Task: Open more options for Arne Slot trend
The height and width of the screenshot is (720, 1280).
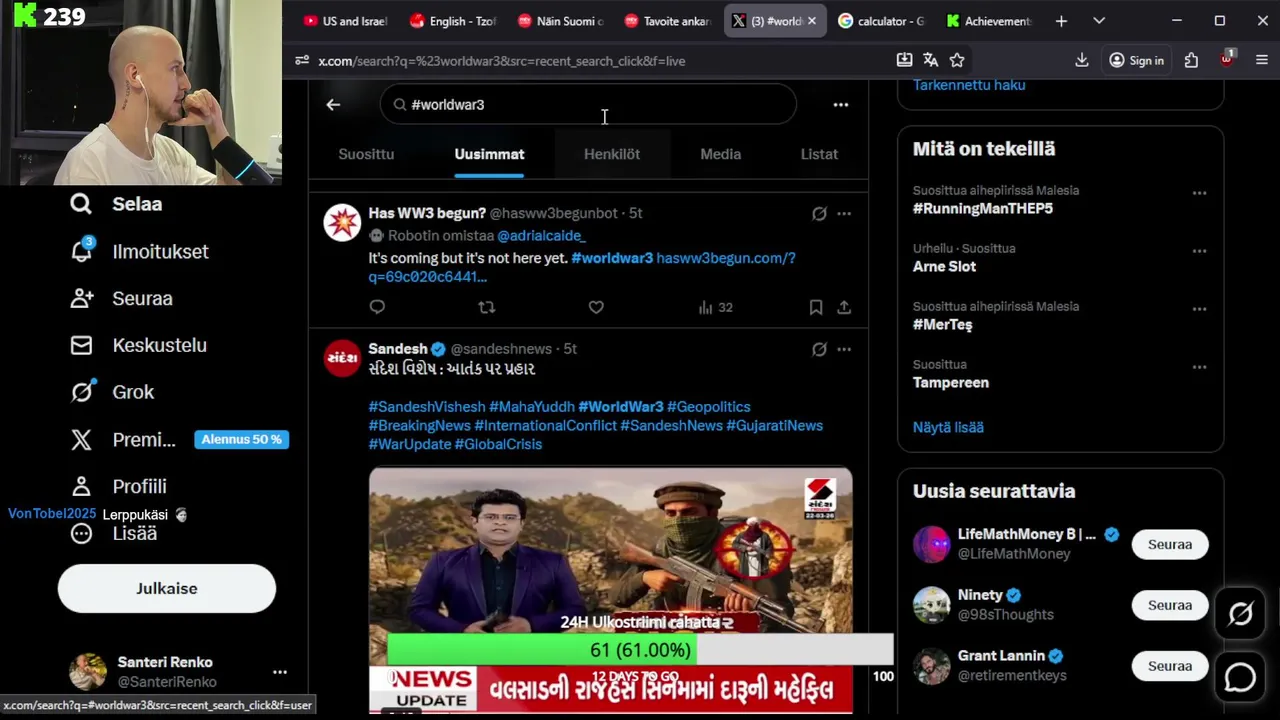Action: pos(1199,251)
